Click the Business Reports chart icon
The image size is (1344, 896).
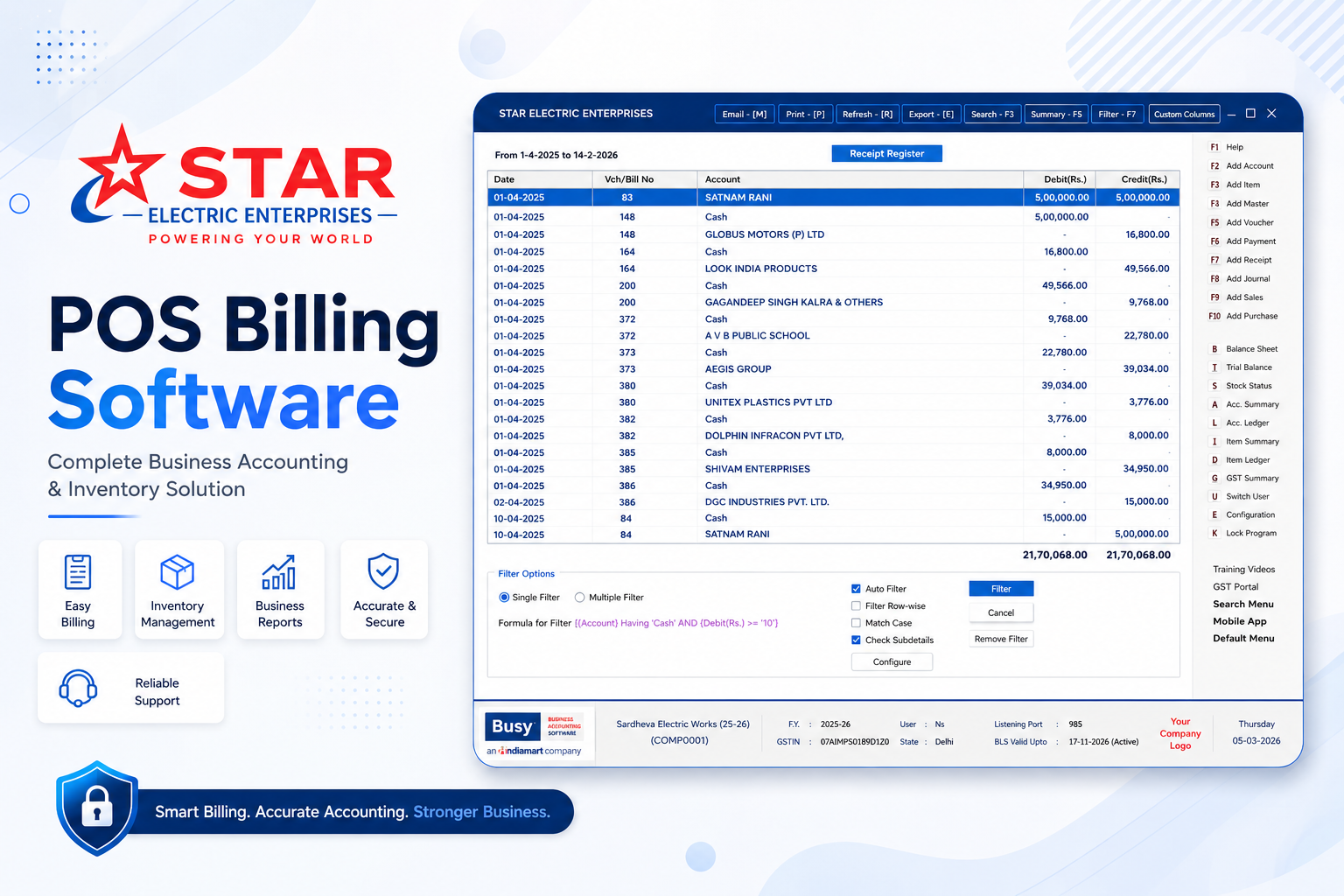pyautogui.click(x=279, y=572)
